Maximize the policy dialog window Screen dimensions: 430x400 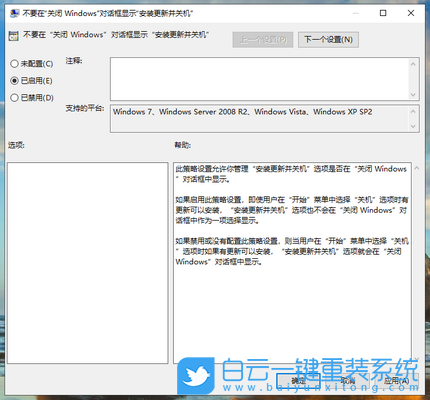(x=383, y=13)
